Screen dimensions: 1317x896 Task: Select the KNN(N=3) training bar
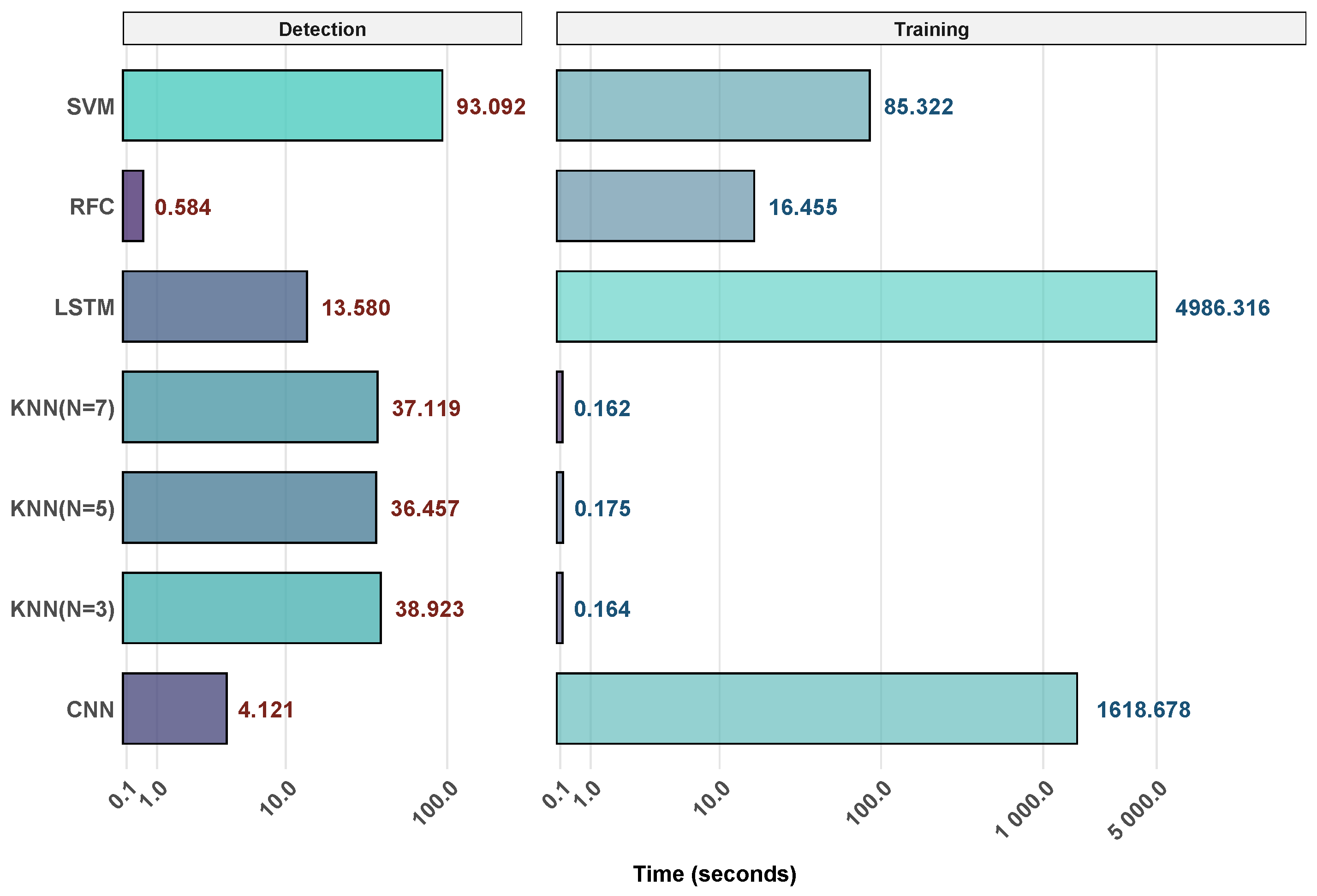point(560,608)
